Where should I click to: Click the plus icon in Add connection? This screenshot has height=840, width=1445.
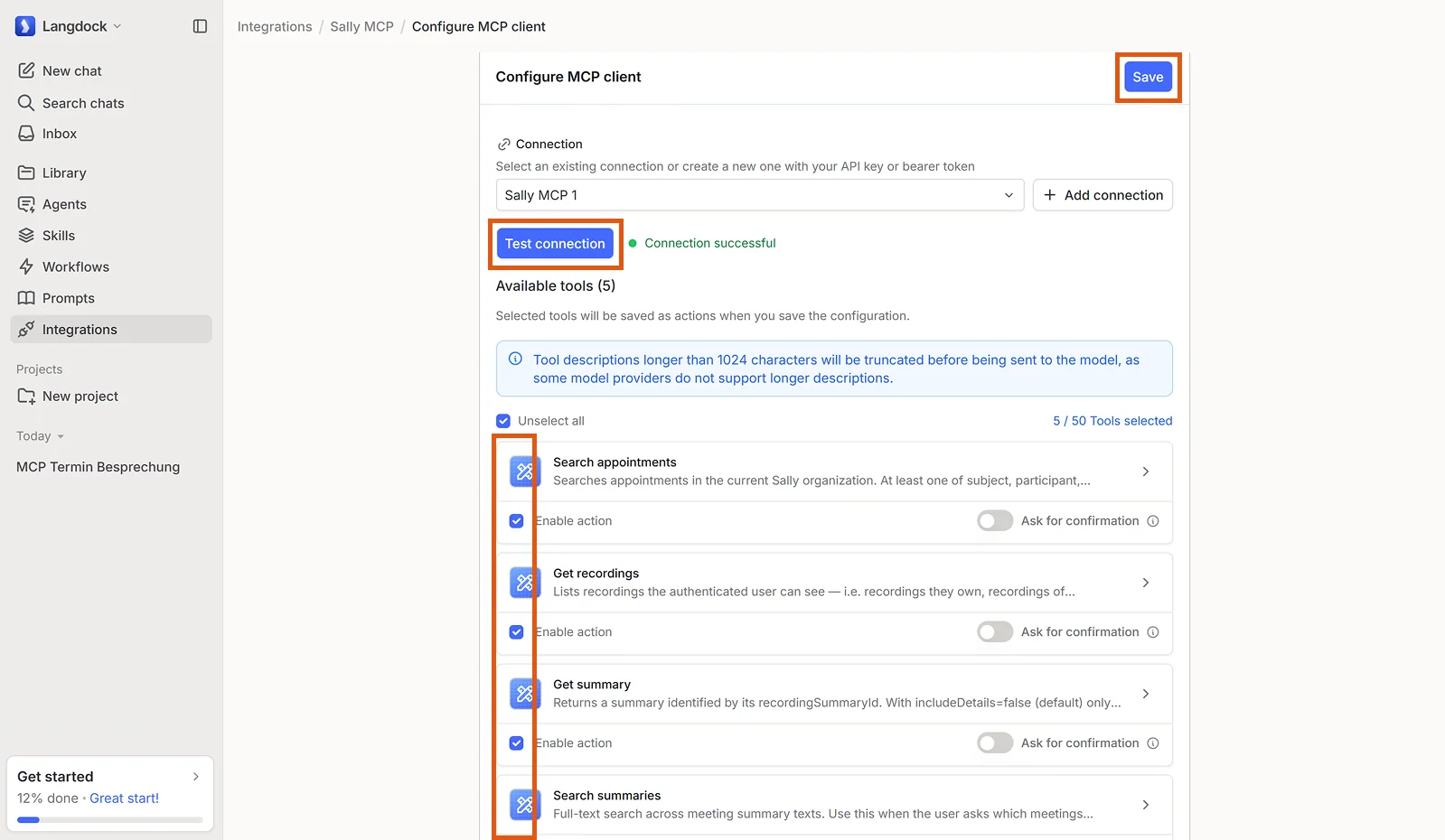point(1049,195)
